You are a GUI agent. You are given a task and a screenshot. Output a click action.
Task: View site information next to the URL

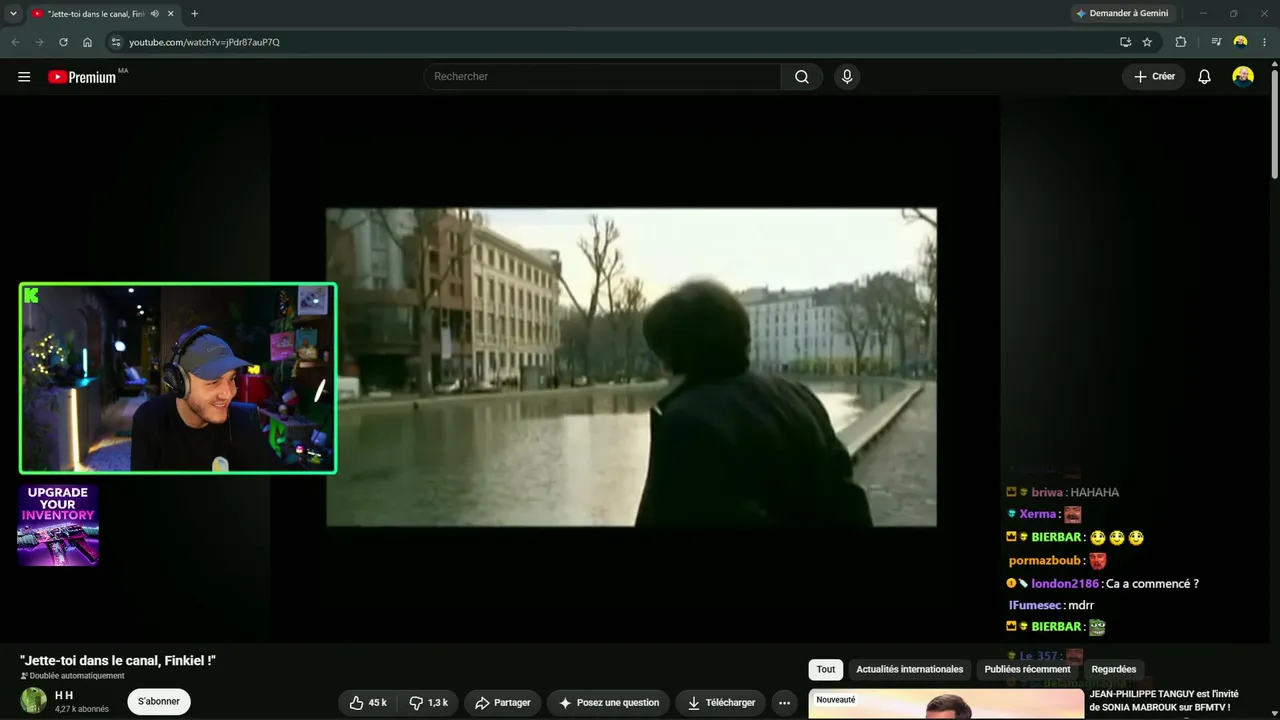coord(115,42)
